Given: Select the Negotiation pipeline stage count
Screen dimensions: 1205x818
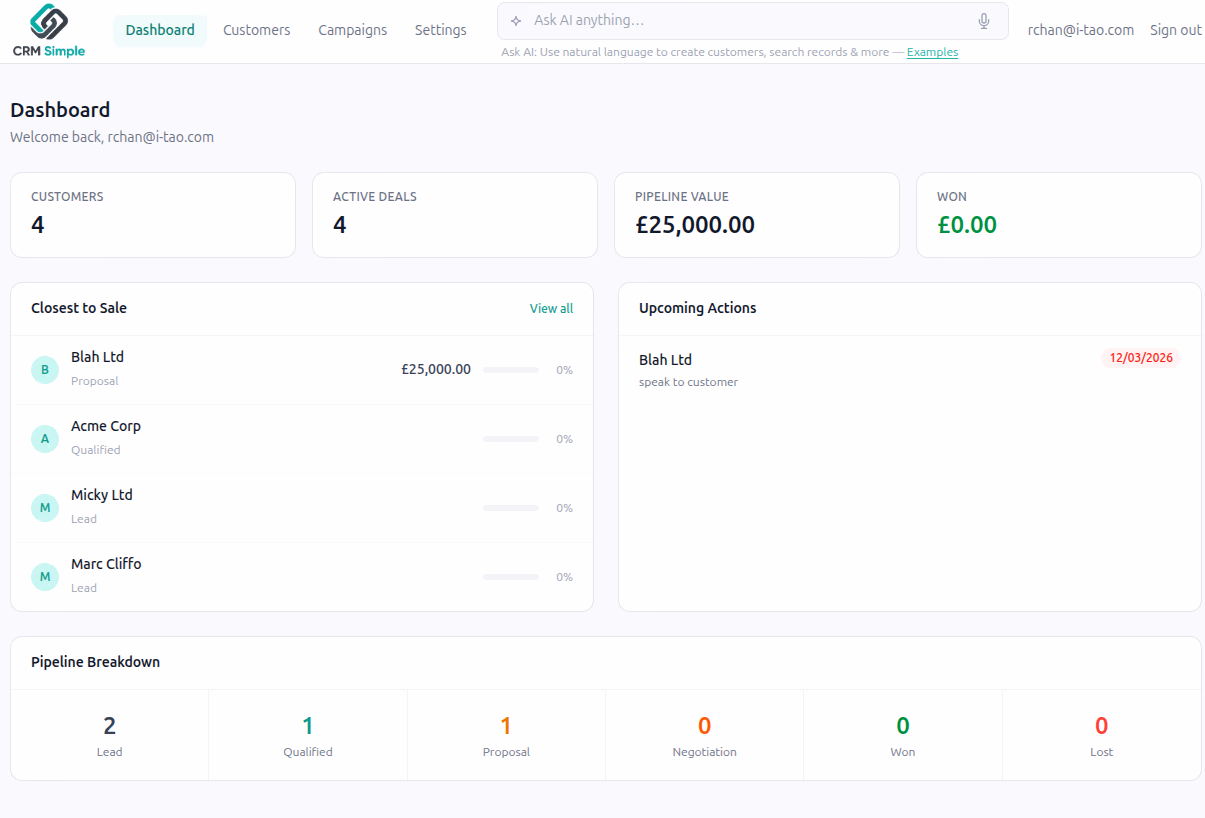Looking at the screenshot, I should click(705, 735).
